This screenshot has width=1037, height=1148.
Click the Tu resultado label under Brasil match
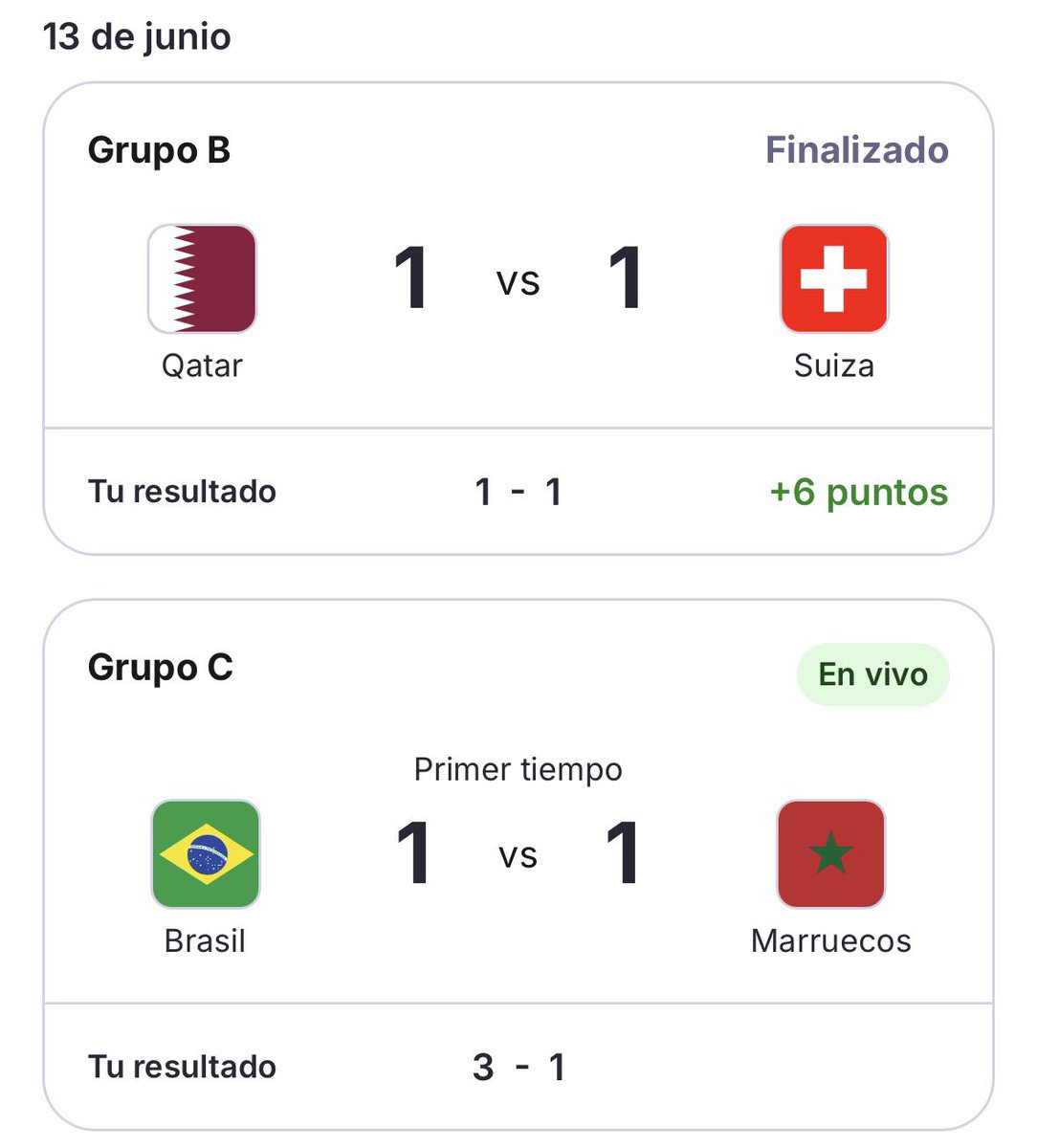point(183,1067)
